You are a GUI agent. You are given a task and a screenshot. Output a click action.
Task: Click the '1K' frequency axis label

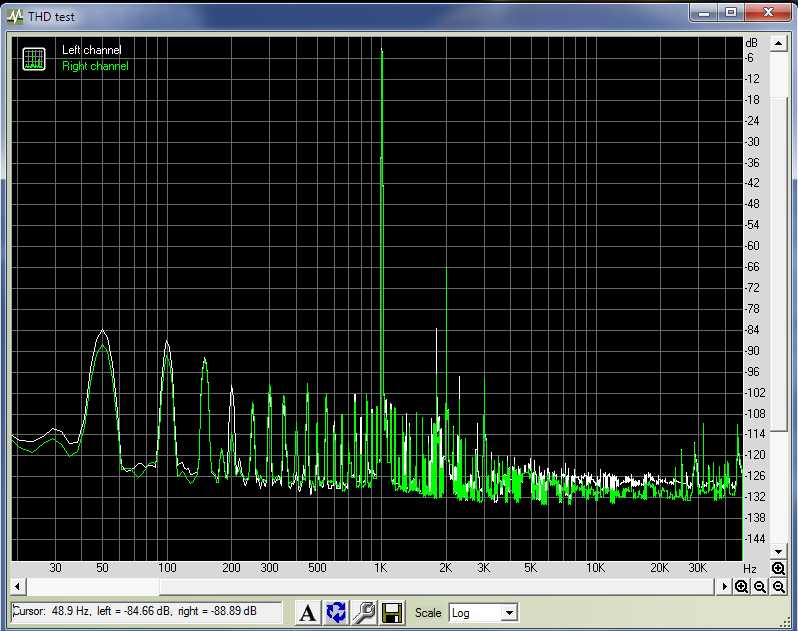tap(381, 568)
